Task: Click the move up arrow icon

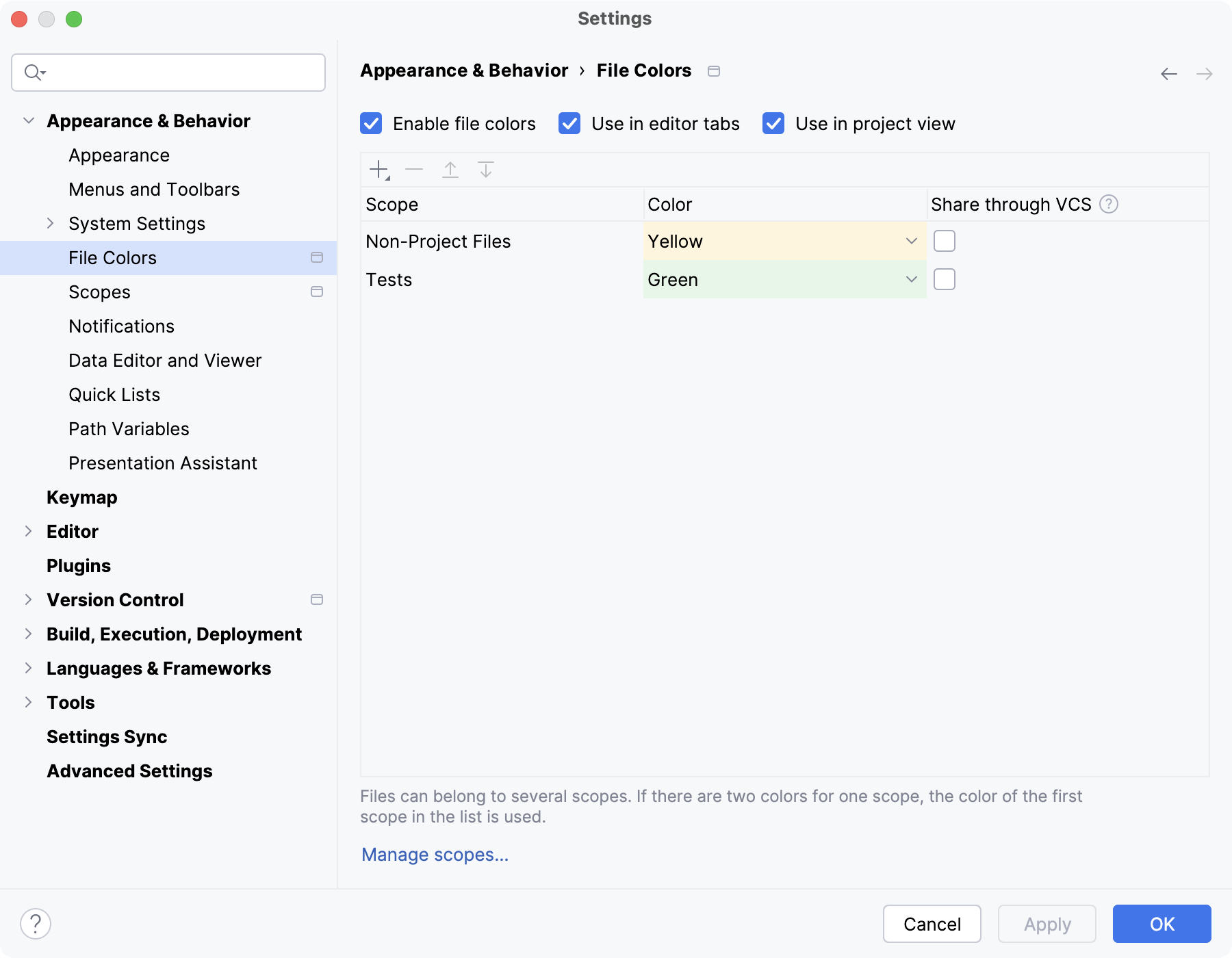Action: (450, 169)
